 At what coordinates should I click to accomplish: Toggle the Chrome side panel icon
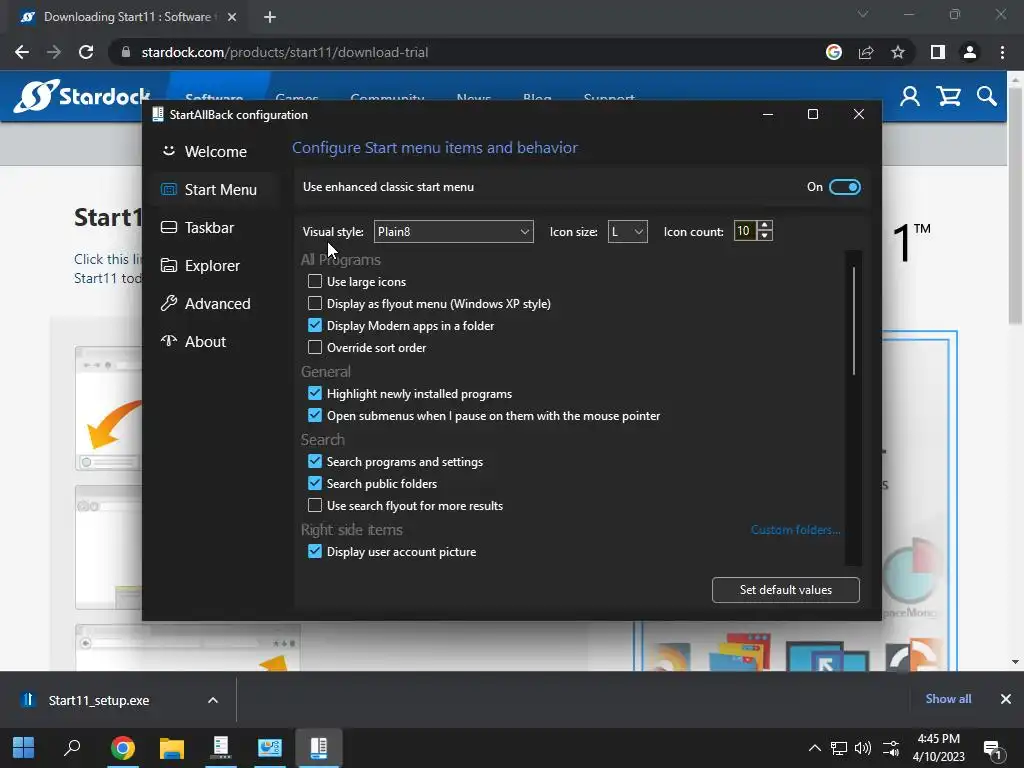pos(938,52)
